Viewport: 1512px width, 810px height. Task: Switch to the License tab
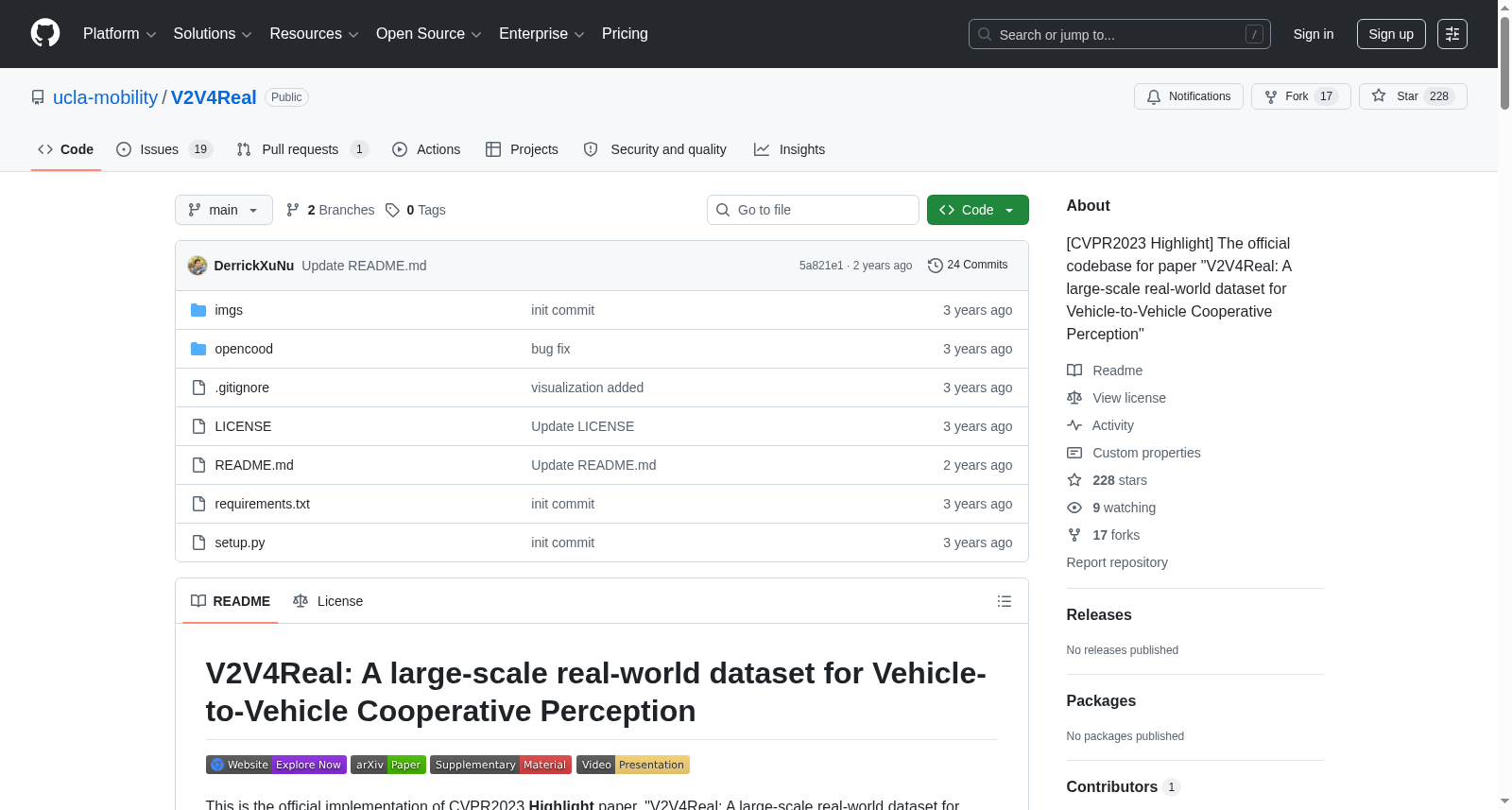pyautogui.click(x=328, y=601)
